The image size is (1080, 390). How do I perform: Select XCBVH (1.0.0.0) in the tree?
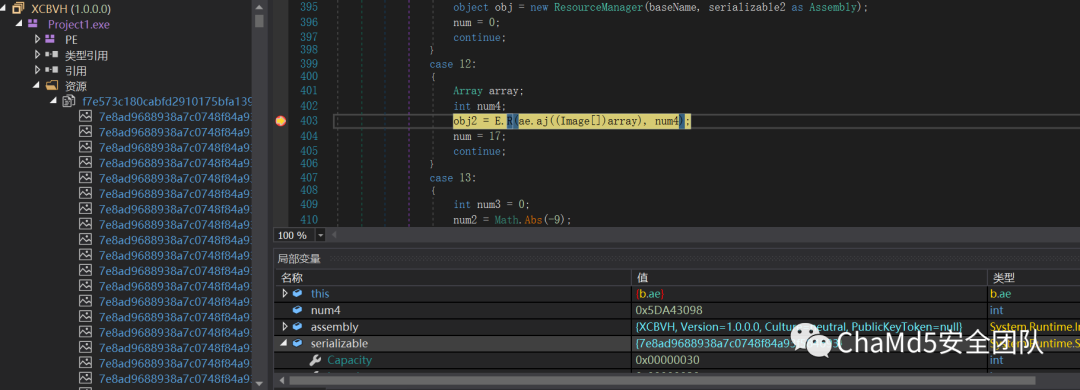[71, 9]
